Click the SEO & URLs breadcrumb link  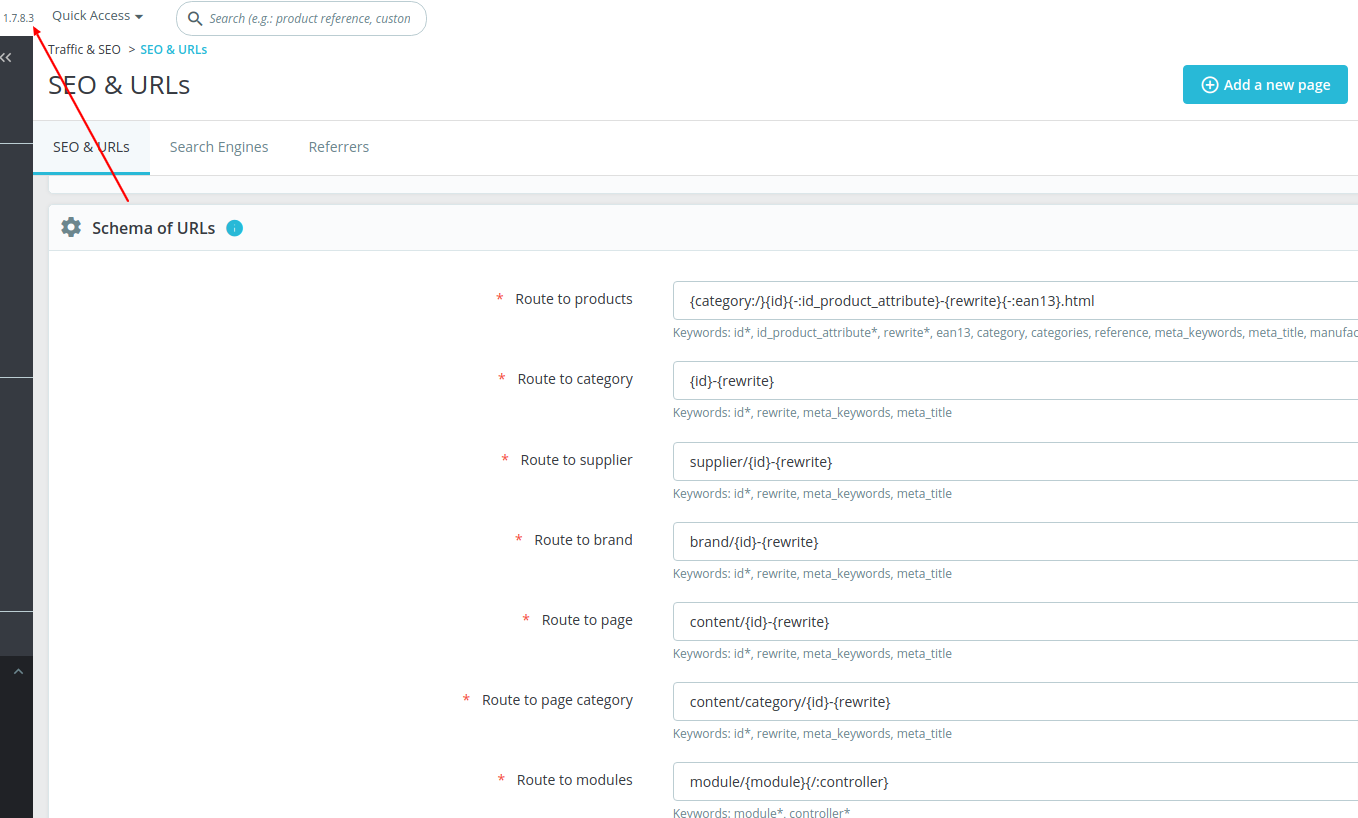174,49
